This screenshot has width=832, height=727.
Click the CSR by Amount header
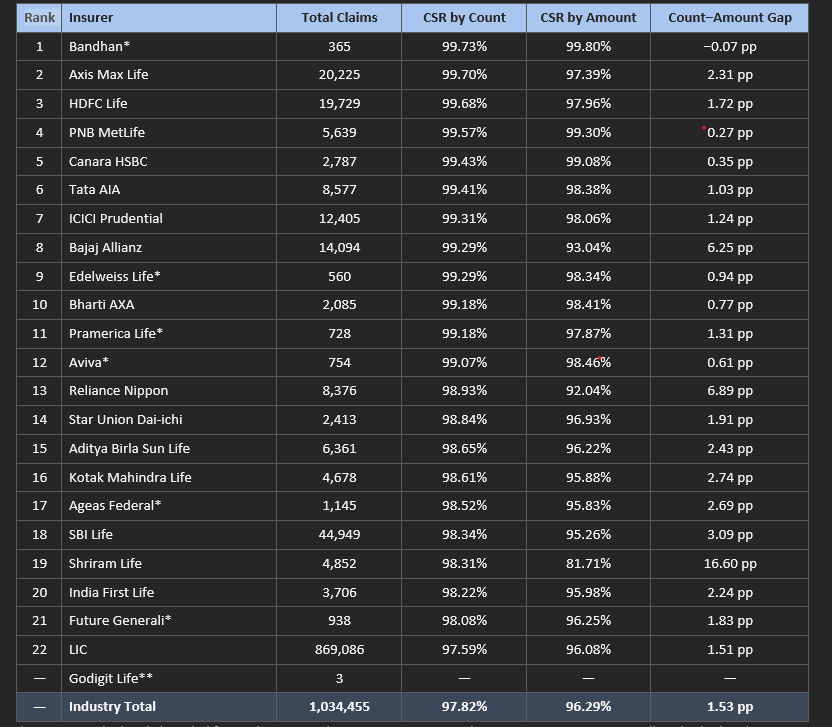pyautogui.click(x=588, y=18)
